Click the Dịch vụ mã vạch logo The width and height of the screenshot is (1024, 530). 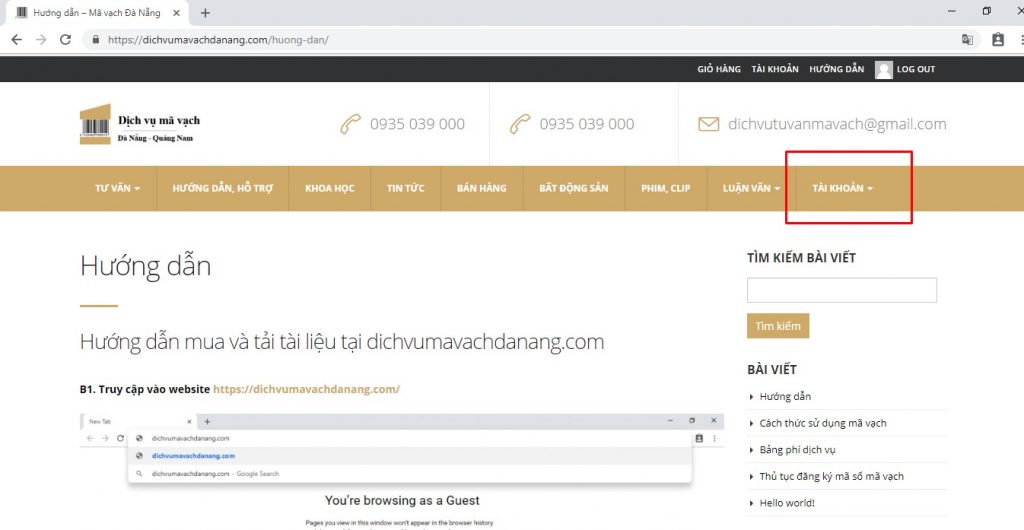pos(140,125)
